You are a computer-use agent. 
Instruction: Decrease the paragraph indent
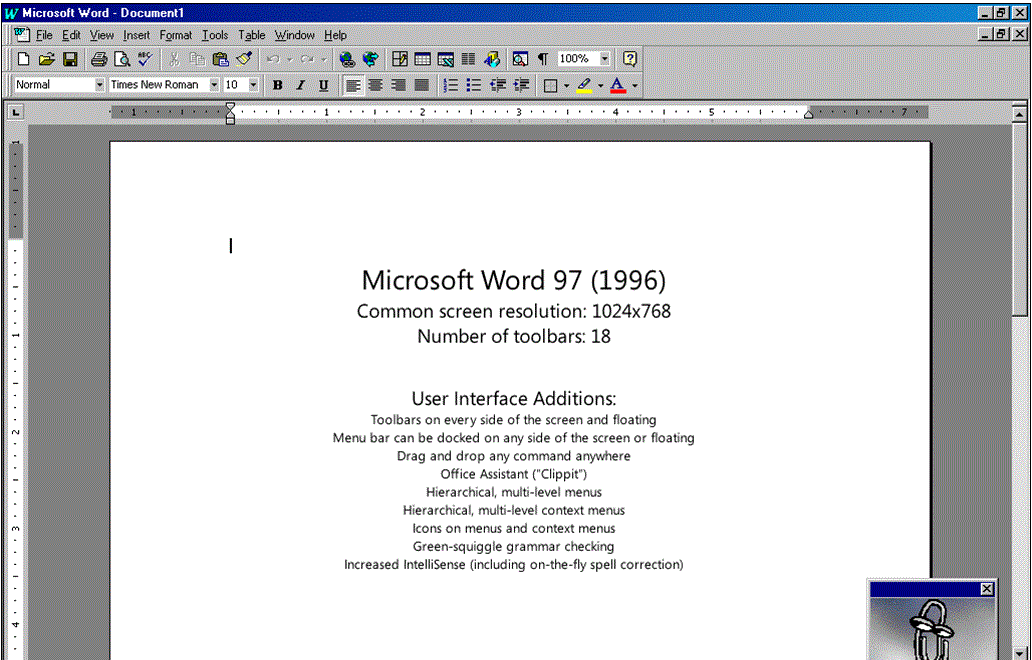pos(498,85)
